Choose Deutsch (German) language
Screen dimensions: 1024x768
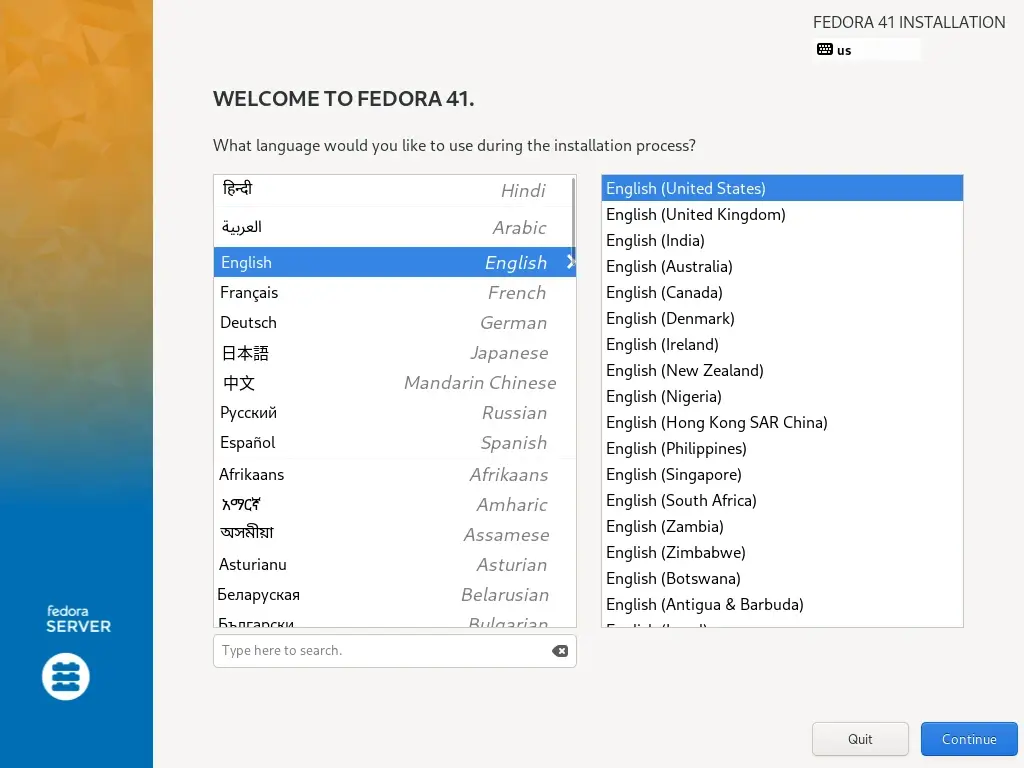394,323
